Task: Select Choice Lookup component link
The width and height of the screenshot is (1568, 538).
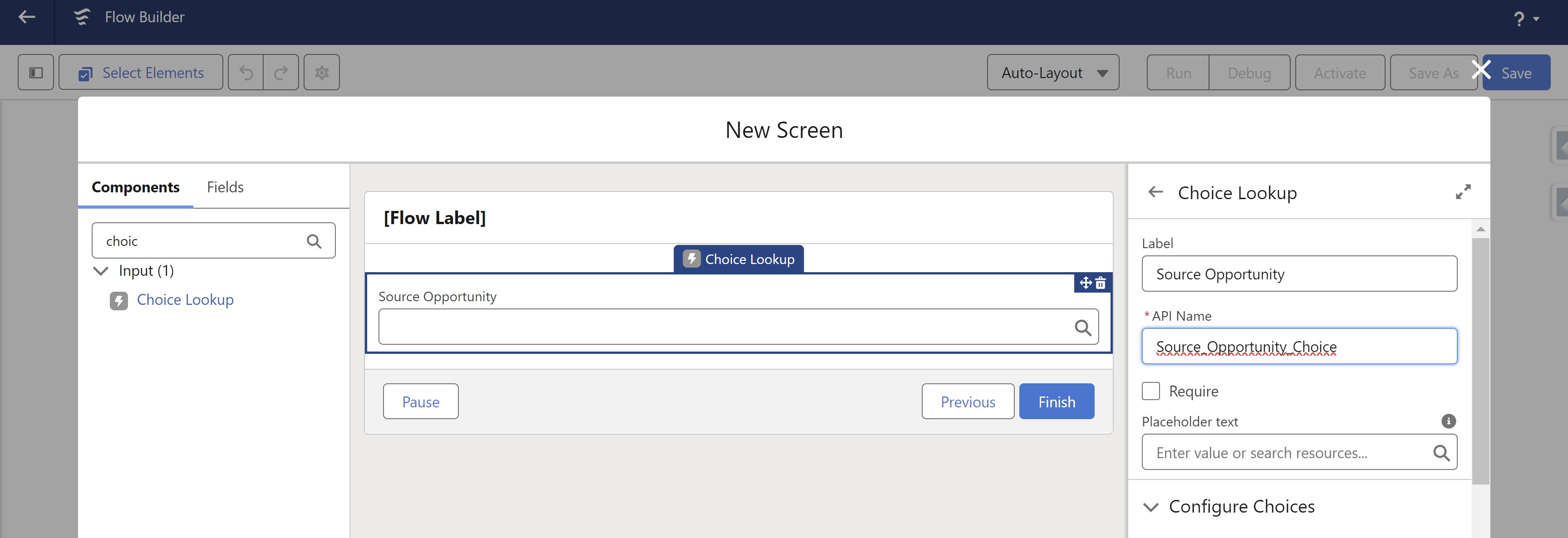Action: 185,299
